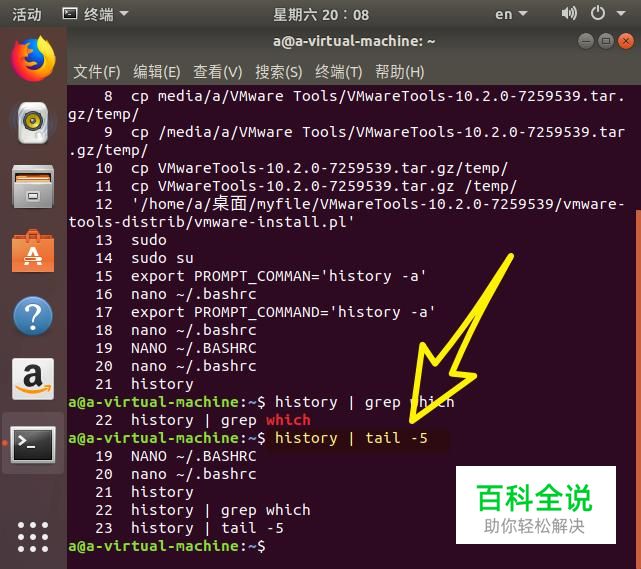Click line 11 cp VMwareTools /temp/
Viewport: 641px width, 569px height.
[306, 186]
